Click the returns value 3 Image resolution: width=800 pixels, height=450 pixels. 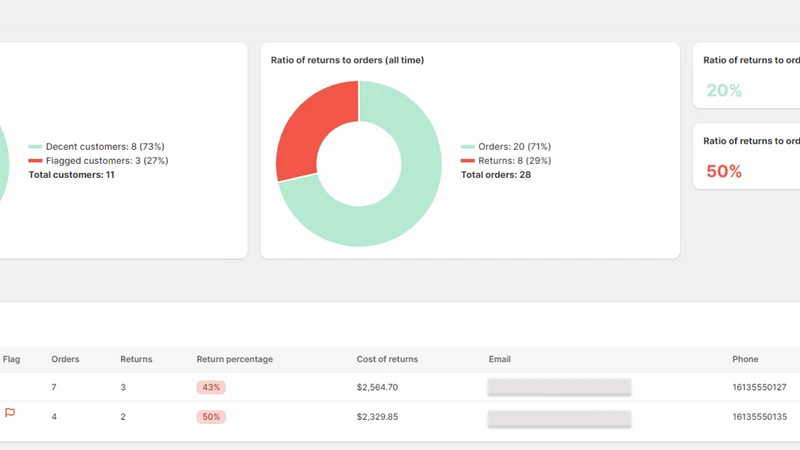pyautogui.click(x=123, y=387)
